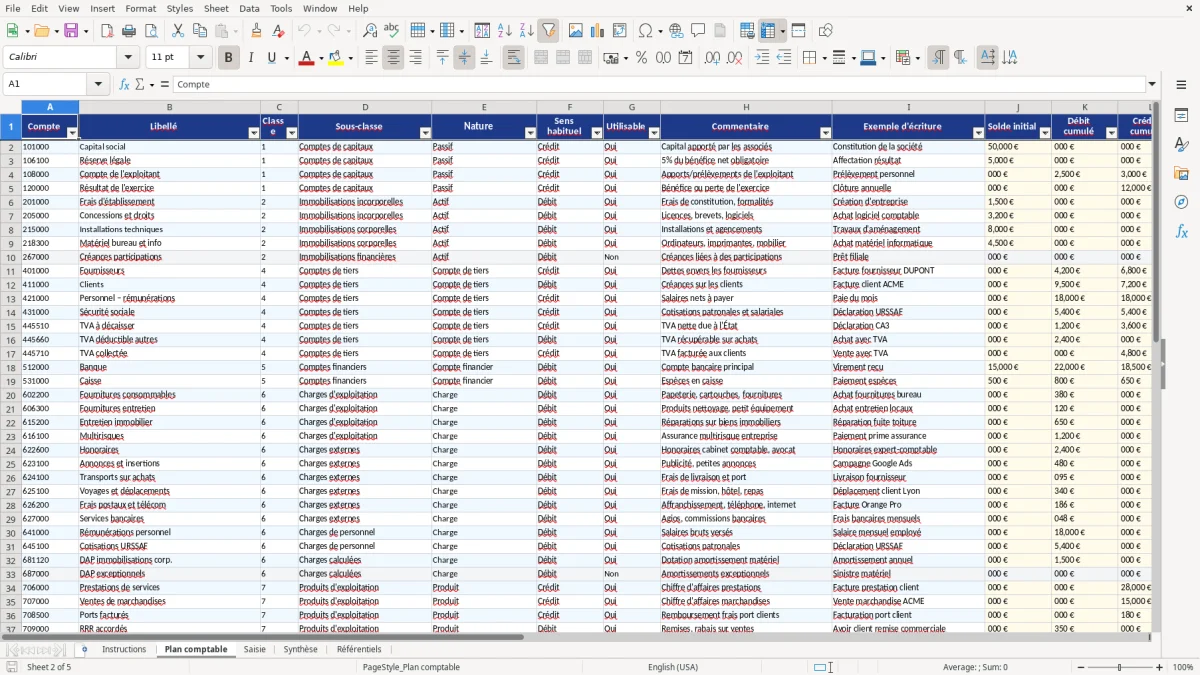Switch to the Synthèse sheet tab
1200x675 pixels.
(x=300, y=650)
